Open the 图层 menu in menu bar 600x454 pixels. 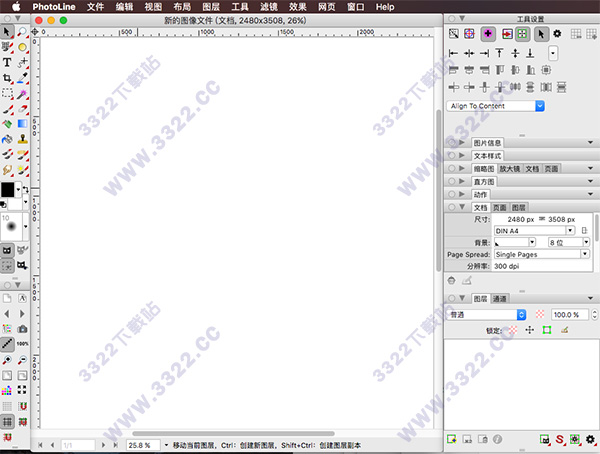click(211, 7)
